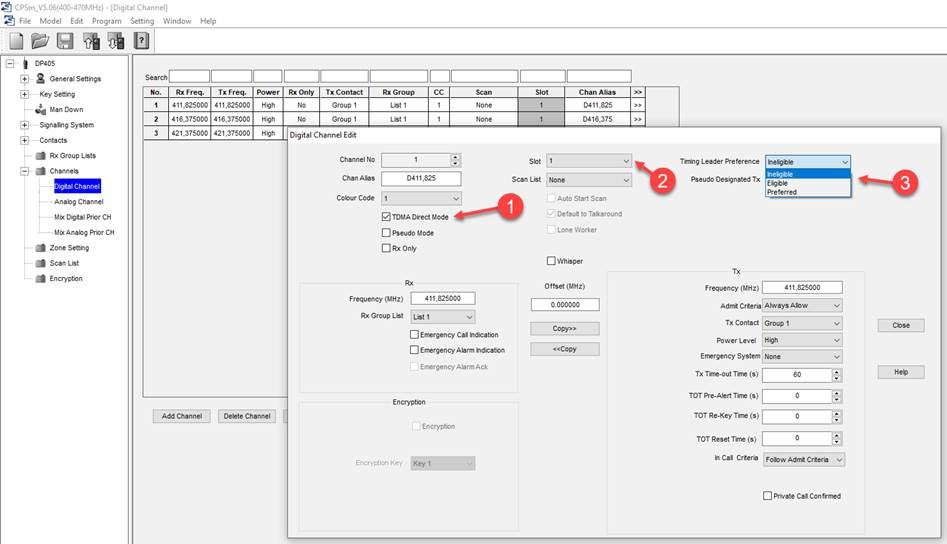947x544 pixels.
Task: Click the Zone Setting folder icon
Action: click(x=40, y=248)
